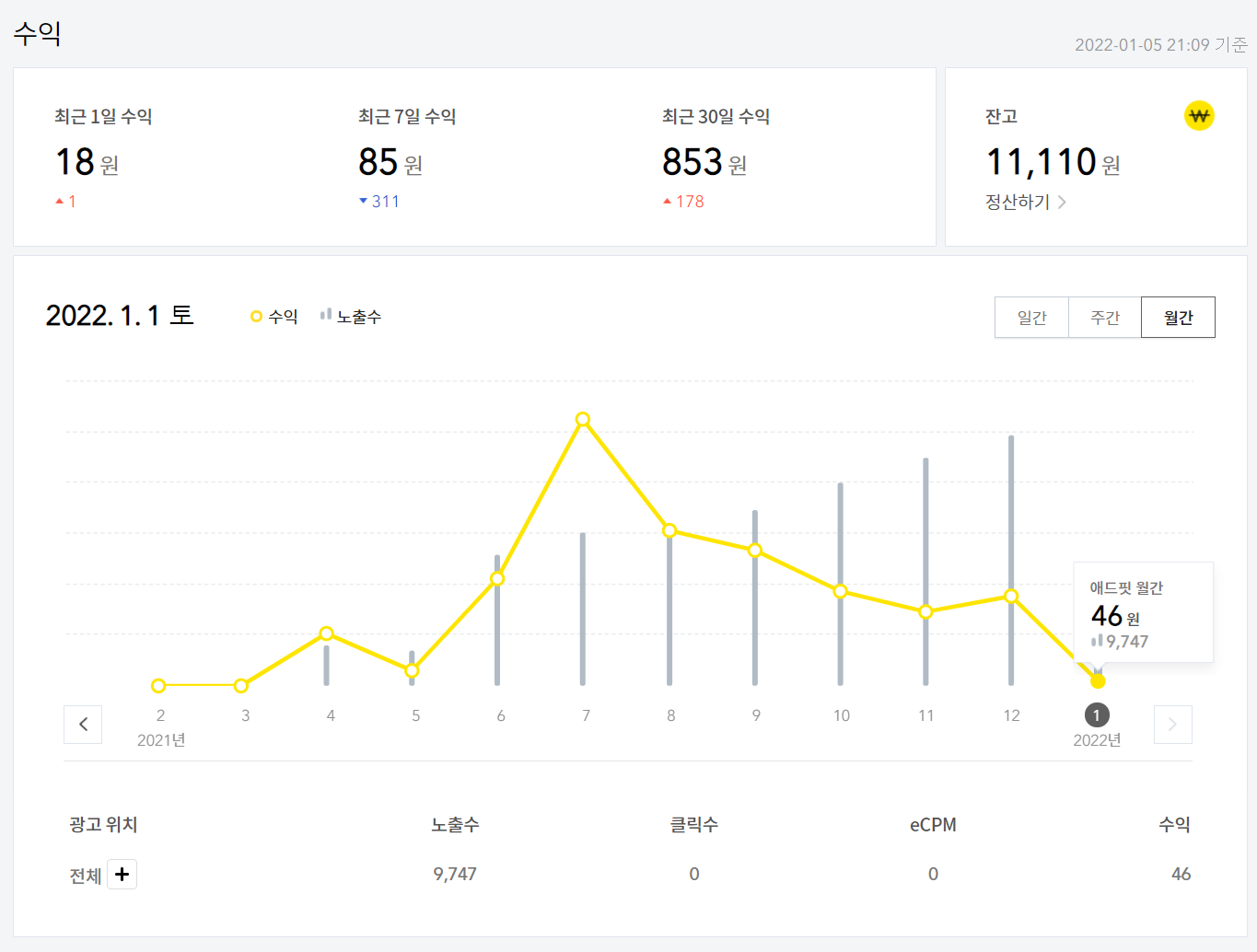Click the month 11 impressions bar top
1257x952 pixels.
point(925,461)
